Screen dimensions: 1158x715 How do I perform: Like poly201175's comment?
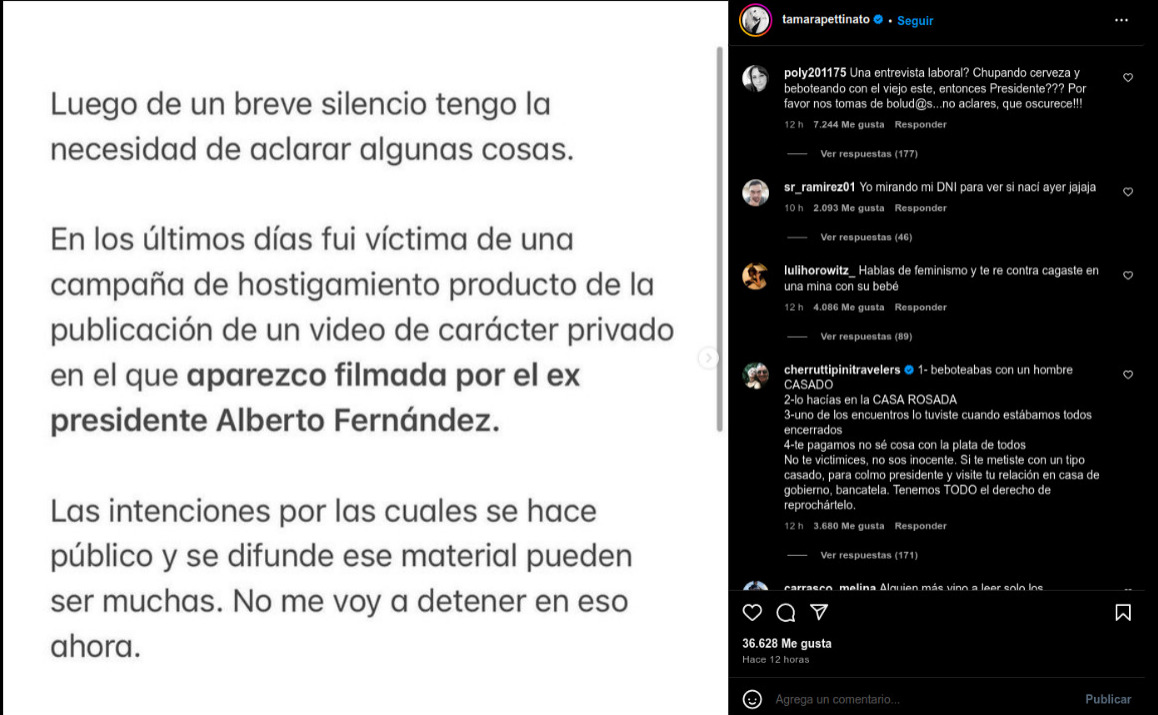pos(1128,78)
